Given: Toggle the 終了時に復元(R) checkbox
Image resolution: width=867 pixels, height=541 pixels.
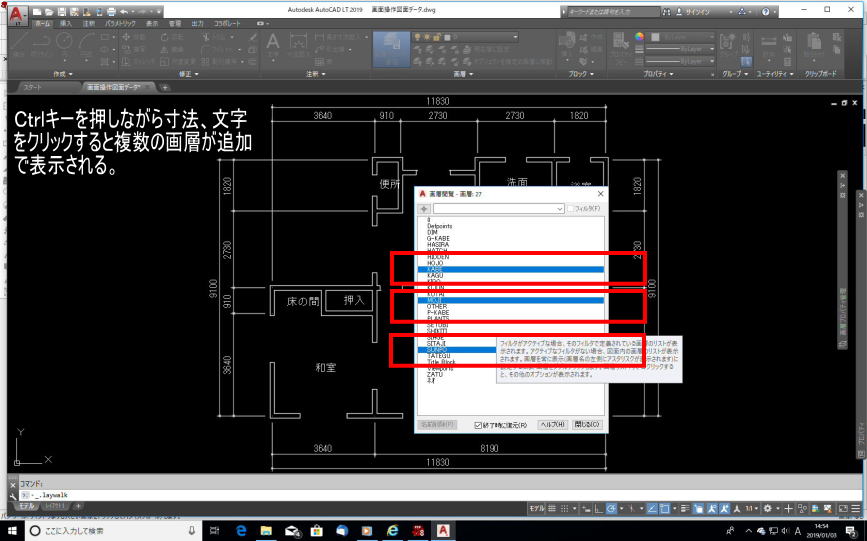Looking at the screenshot, I should pos(478,425).
